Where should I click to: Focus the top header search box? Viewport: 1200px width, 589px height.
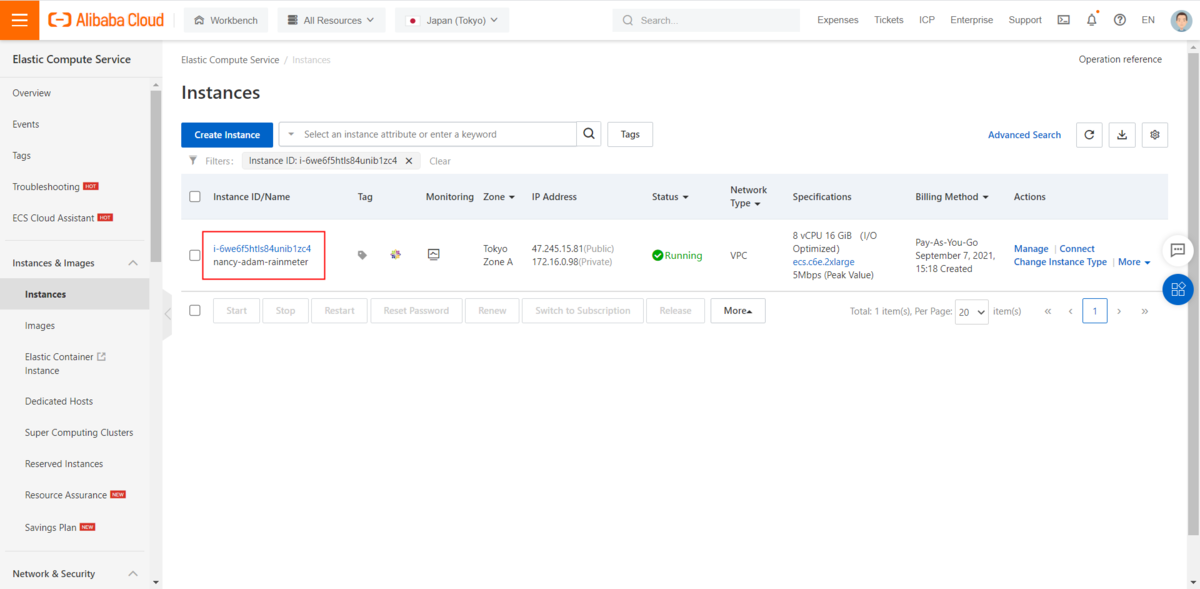click(706, 20)
